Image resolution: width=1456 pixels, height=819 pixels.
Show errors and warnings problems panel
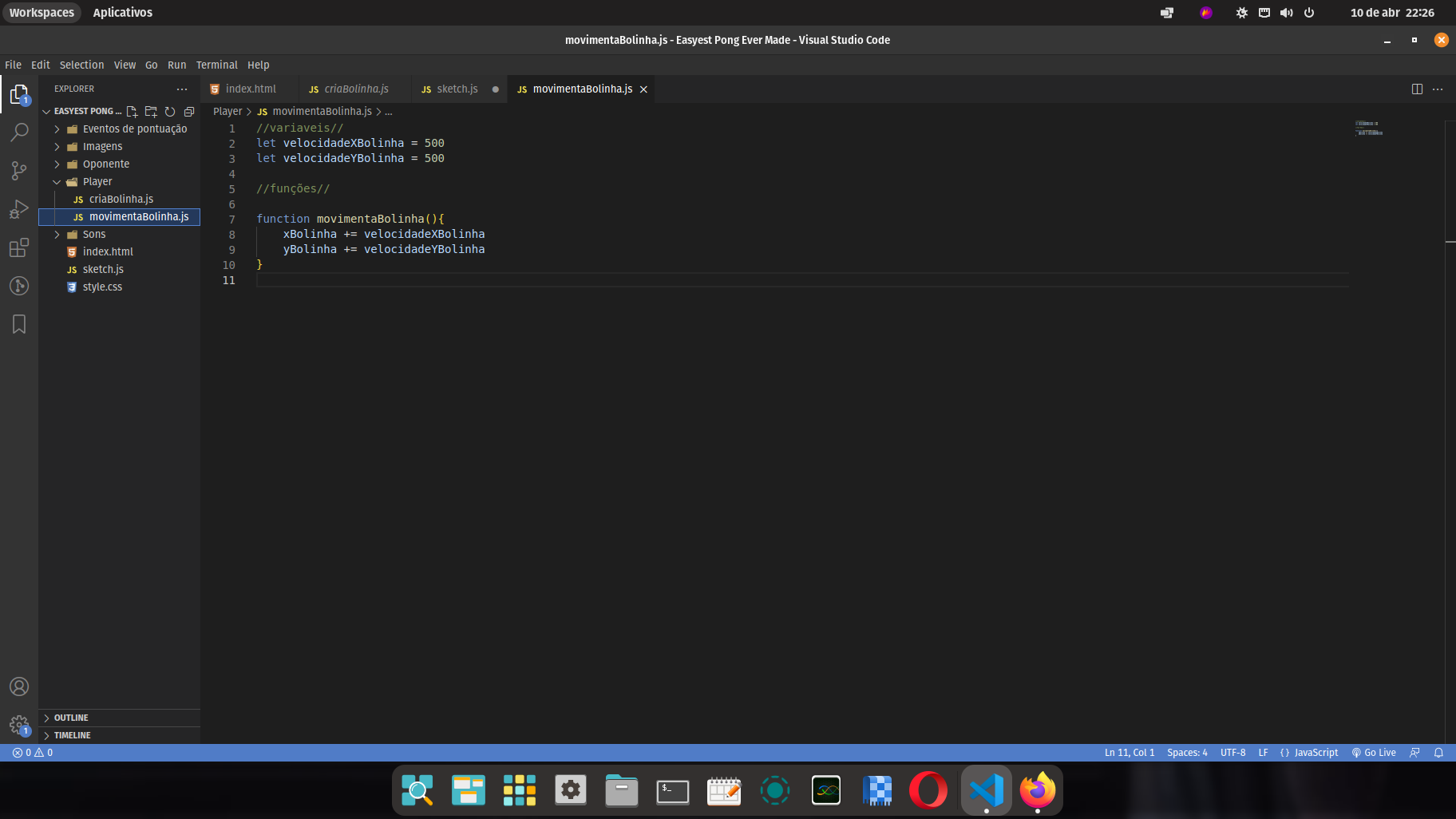click(x=33, y=753)
